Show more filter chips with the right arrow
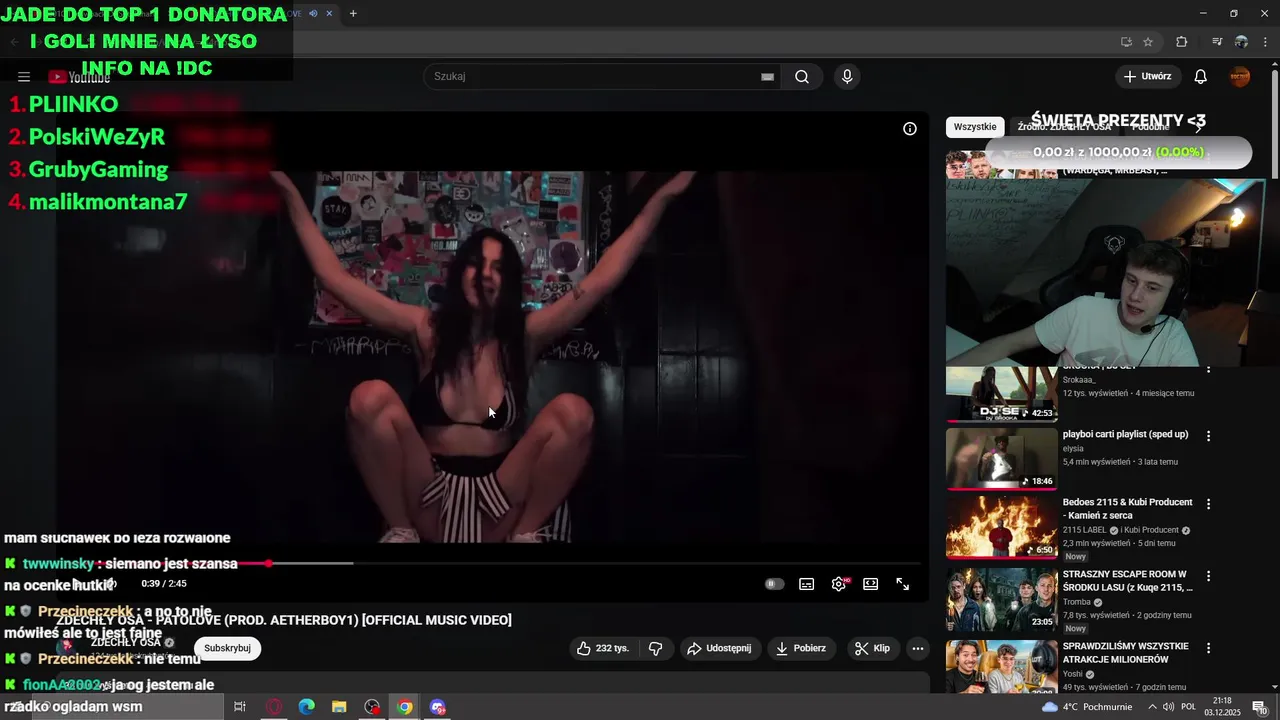The width and height of the screenshot is (1280, 720). point(1199,127)
